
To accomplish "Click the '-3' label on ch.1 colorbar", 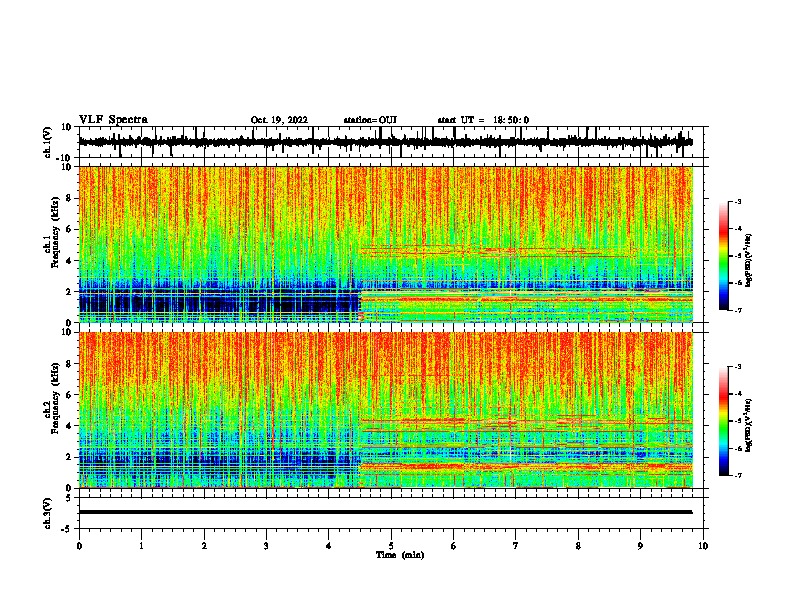I will point(738,202).
